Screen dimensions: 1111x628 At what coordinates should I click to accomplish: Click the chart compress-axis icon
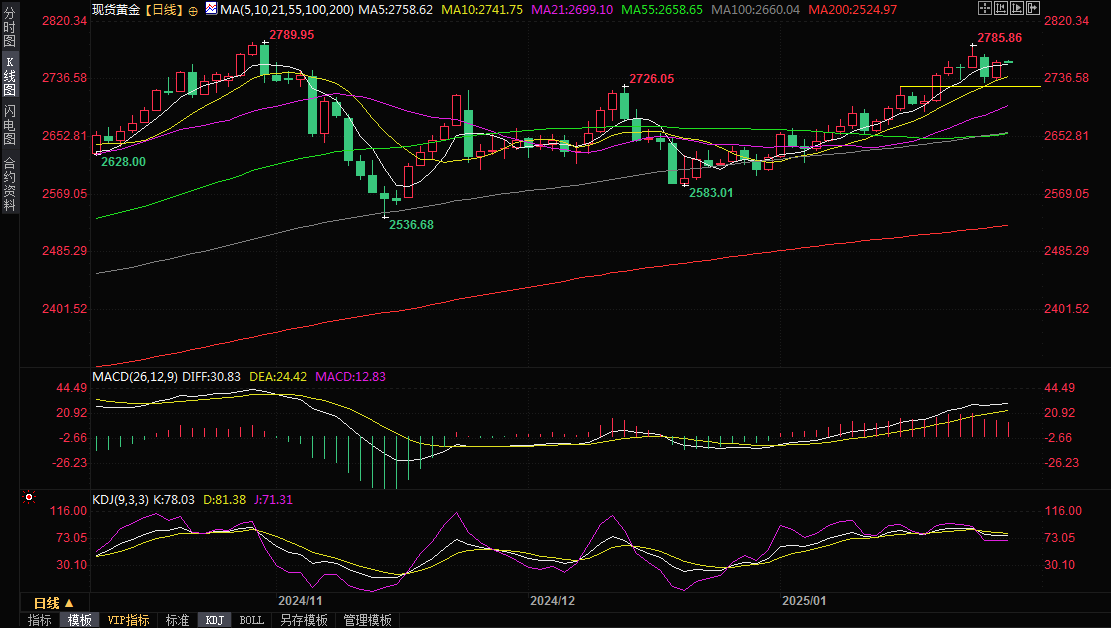(1001, 9)
